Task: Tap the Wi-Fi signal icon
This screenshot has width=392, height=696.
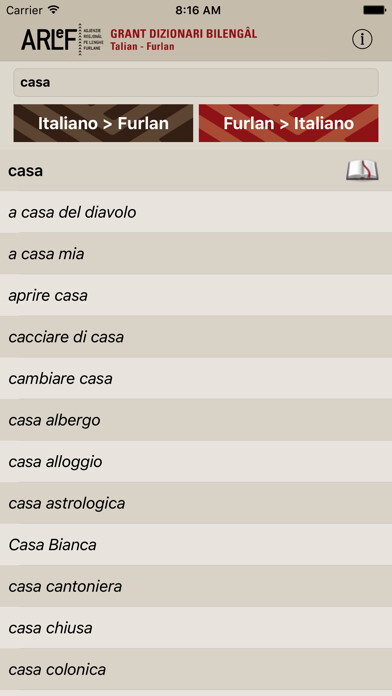Action: point(53,10)
